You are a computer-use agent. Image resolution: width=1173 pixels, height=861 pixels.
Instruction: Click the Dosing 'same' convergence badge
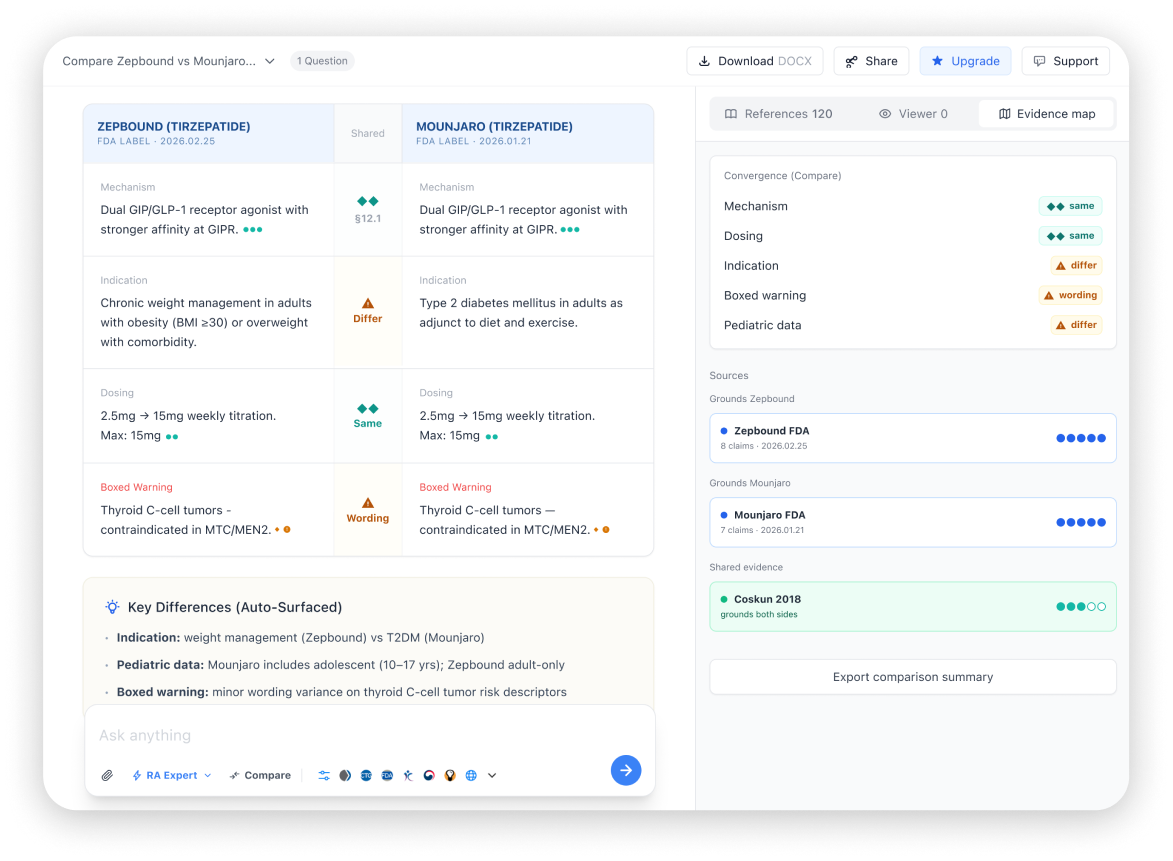1071,236
